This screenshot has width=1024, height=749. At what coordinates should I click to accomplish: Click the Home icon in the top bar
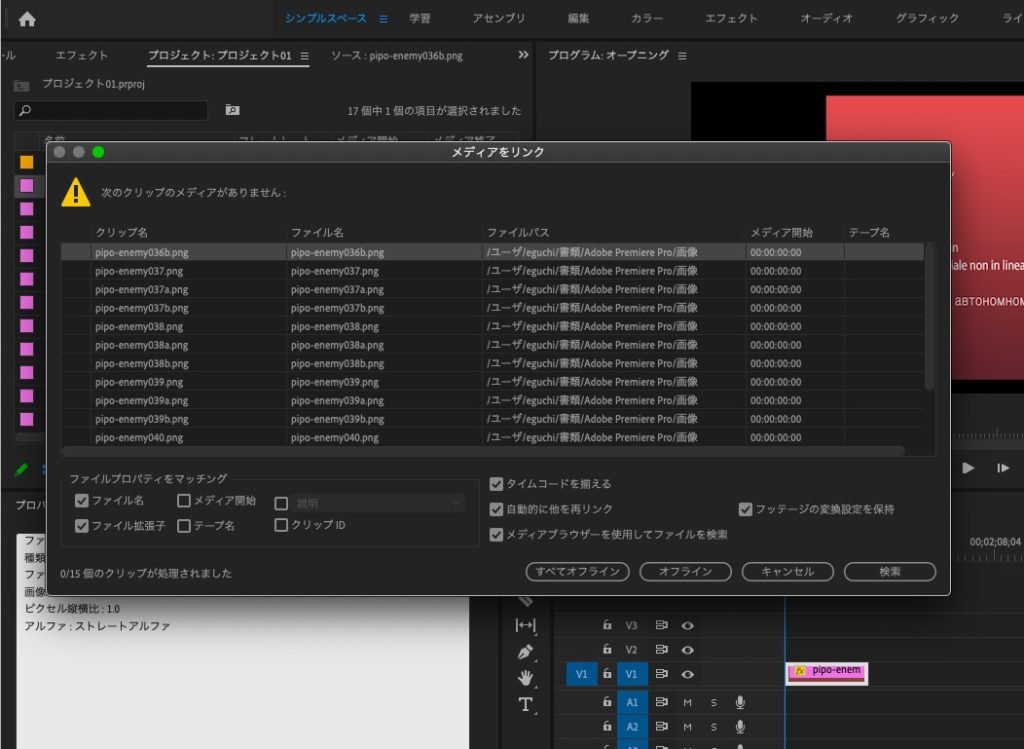[x=27, y=18]
